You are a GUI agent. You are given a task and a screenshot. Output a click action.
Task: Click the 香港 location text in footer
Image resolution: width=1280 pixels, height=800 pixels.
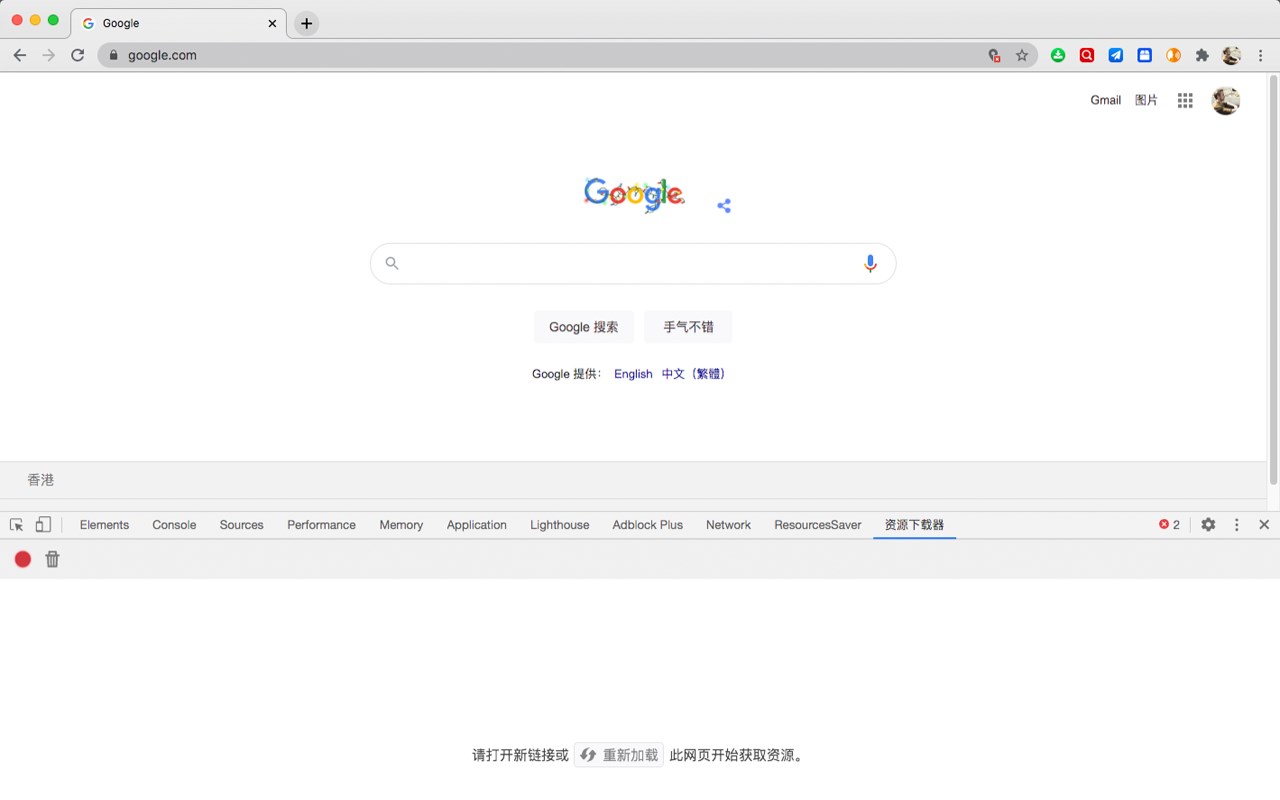coord(41,480)
